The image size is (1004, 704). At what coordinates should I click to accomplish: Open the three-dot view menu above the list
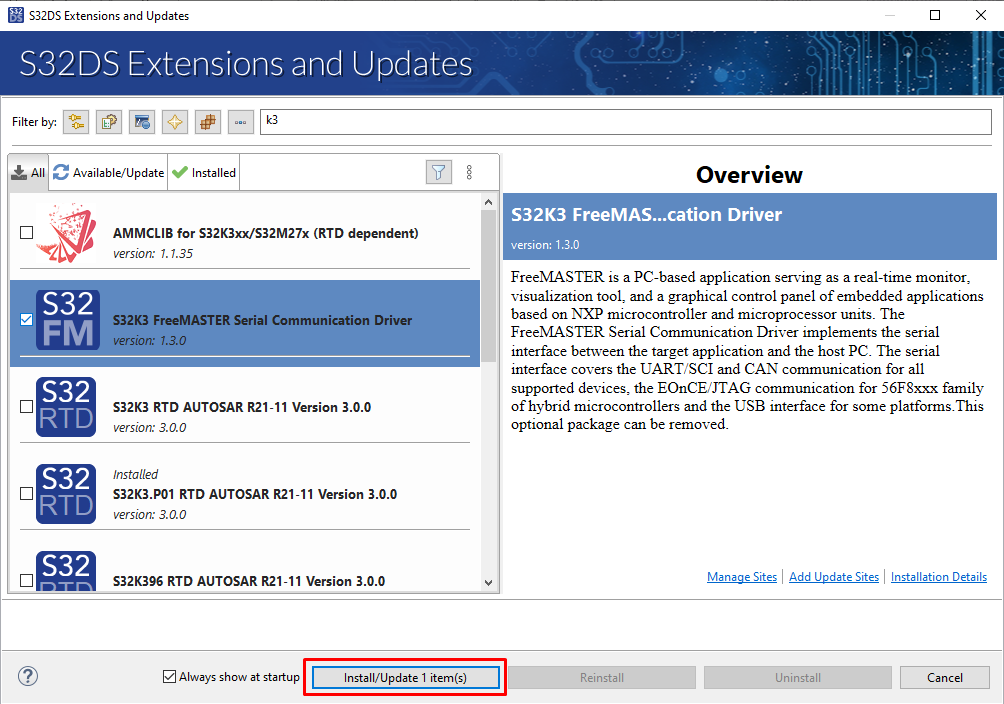click(x=469, y=172)
